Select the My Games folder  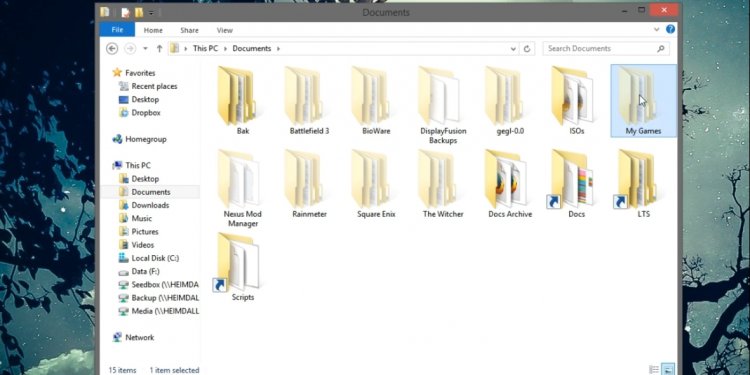pos(643,101)
